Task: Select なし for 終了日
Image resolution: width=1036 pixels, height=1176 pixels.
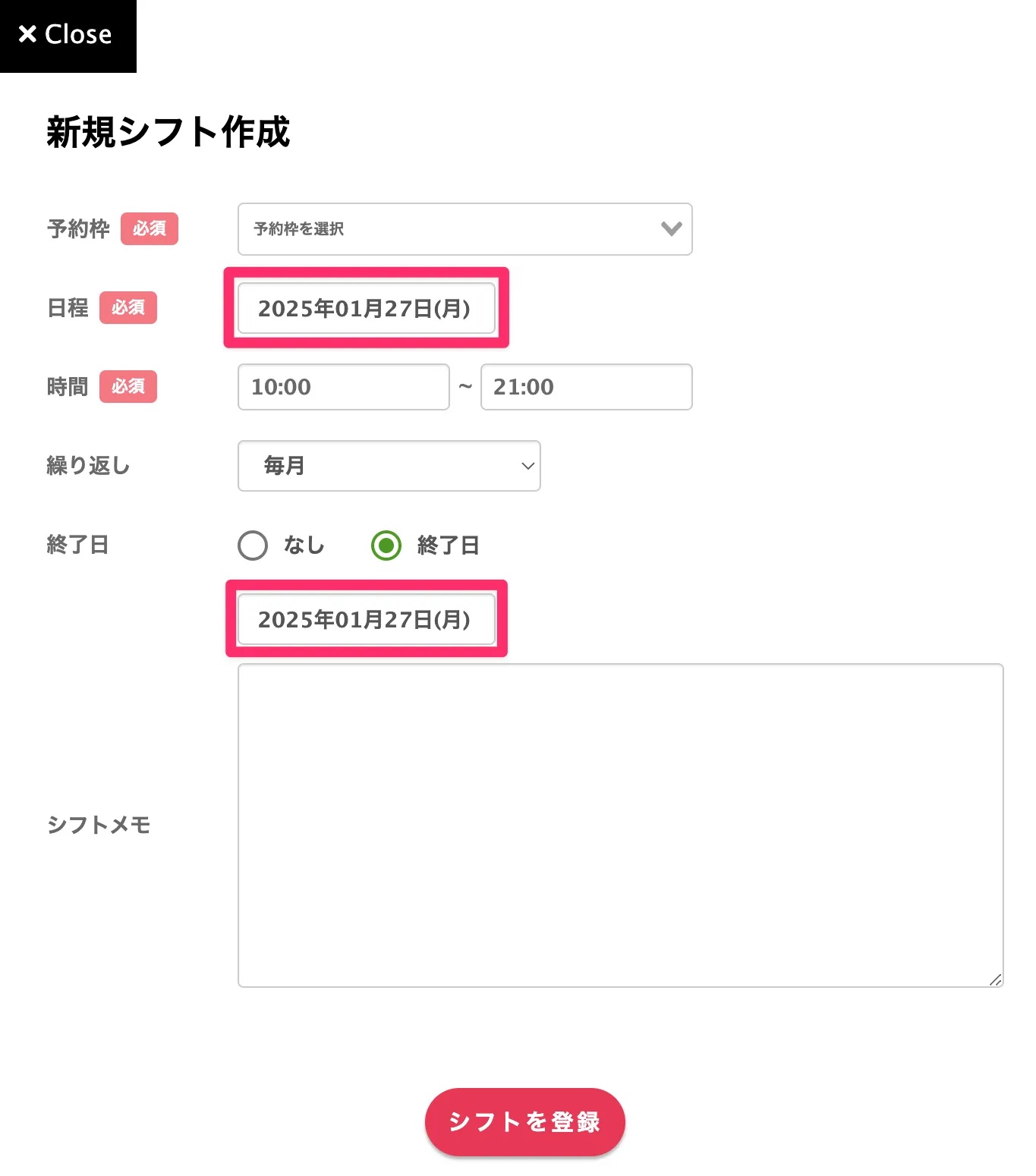Action: click(x=252, y=545)
